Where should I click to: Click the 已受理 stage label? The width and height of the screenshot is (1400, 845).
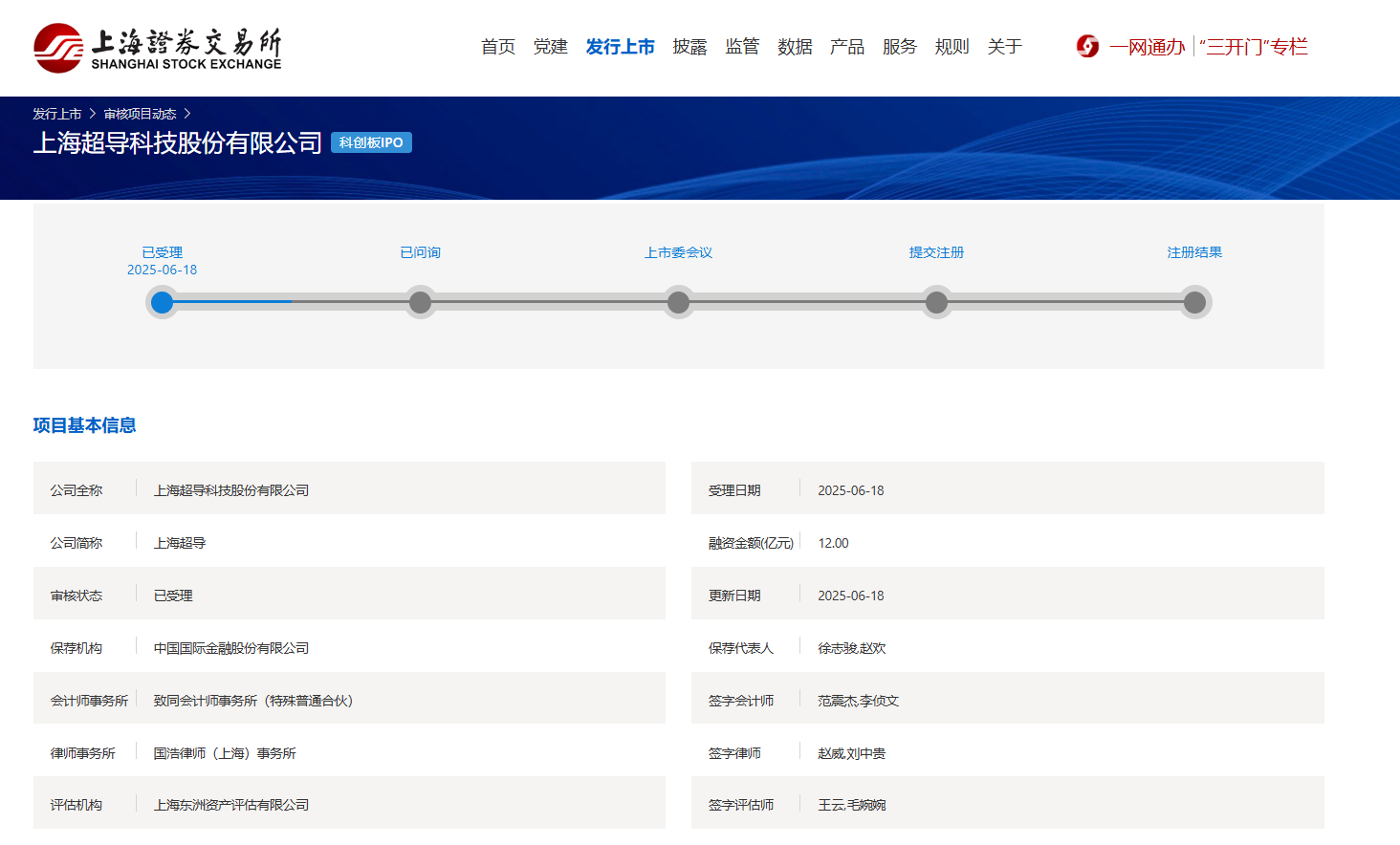point(163,252)
